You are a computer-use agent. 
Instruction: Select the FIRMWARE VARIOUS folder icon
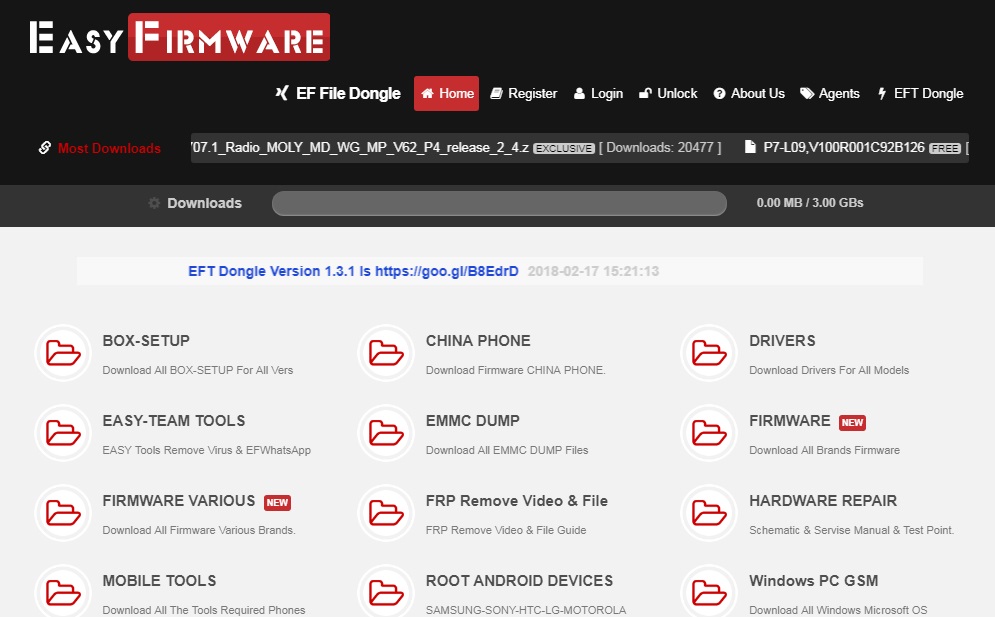coord(62,513)
